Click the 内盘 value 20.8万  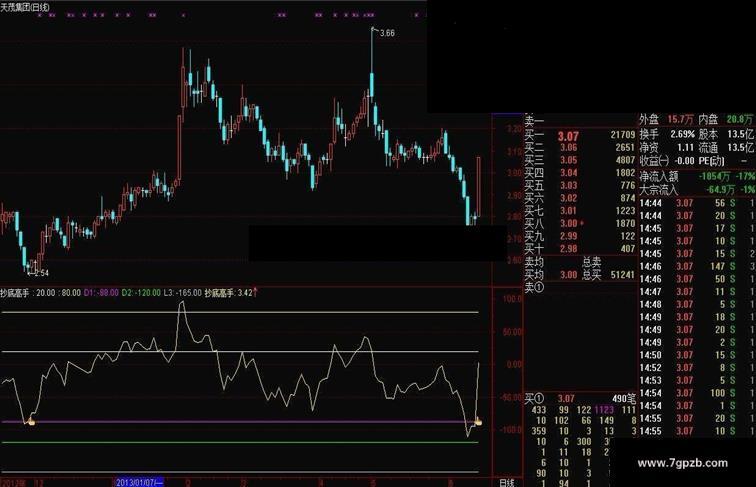coord(739,119)
